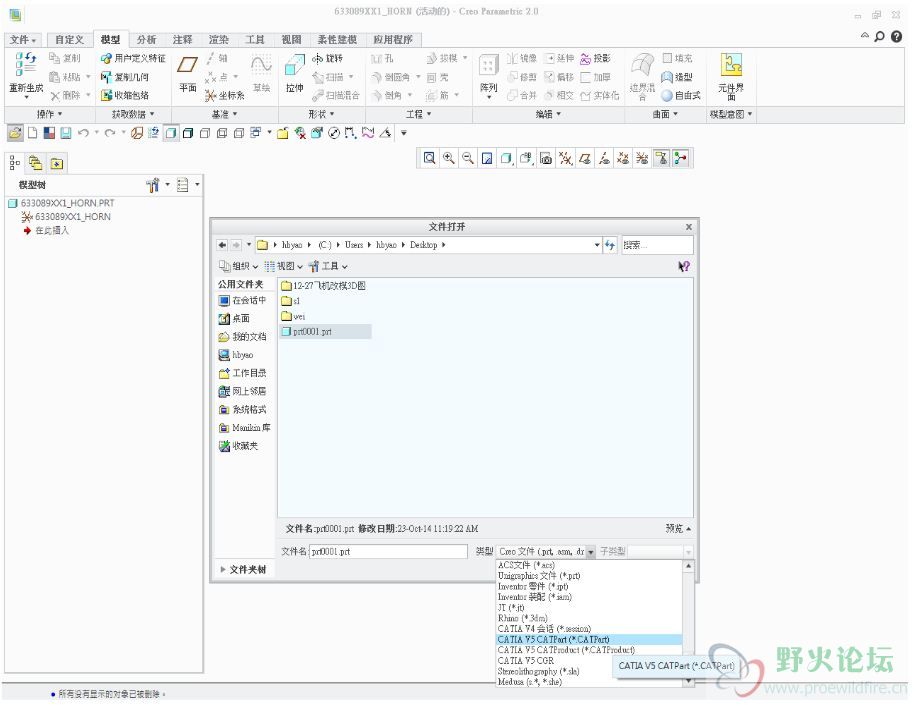Click the 造型 style surface tool
Screen dimensions: 917x706
tap(677, 77)
